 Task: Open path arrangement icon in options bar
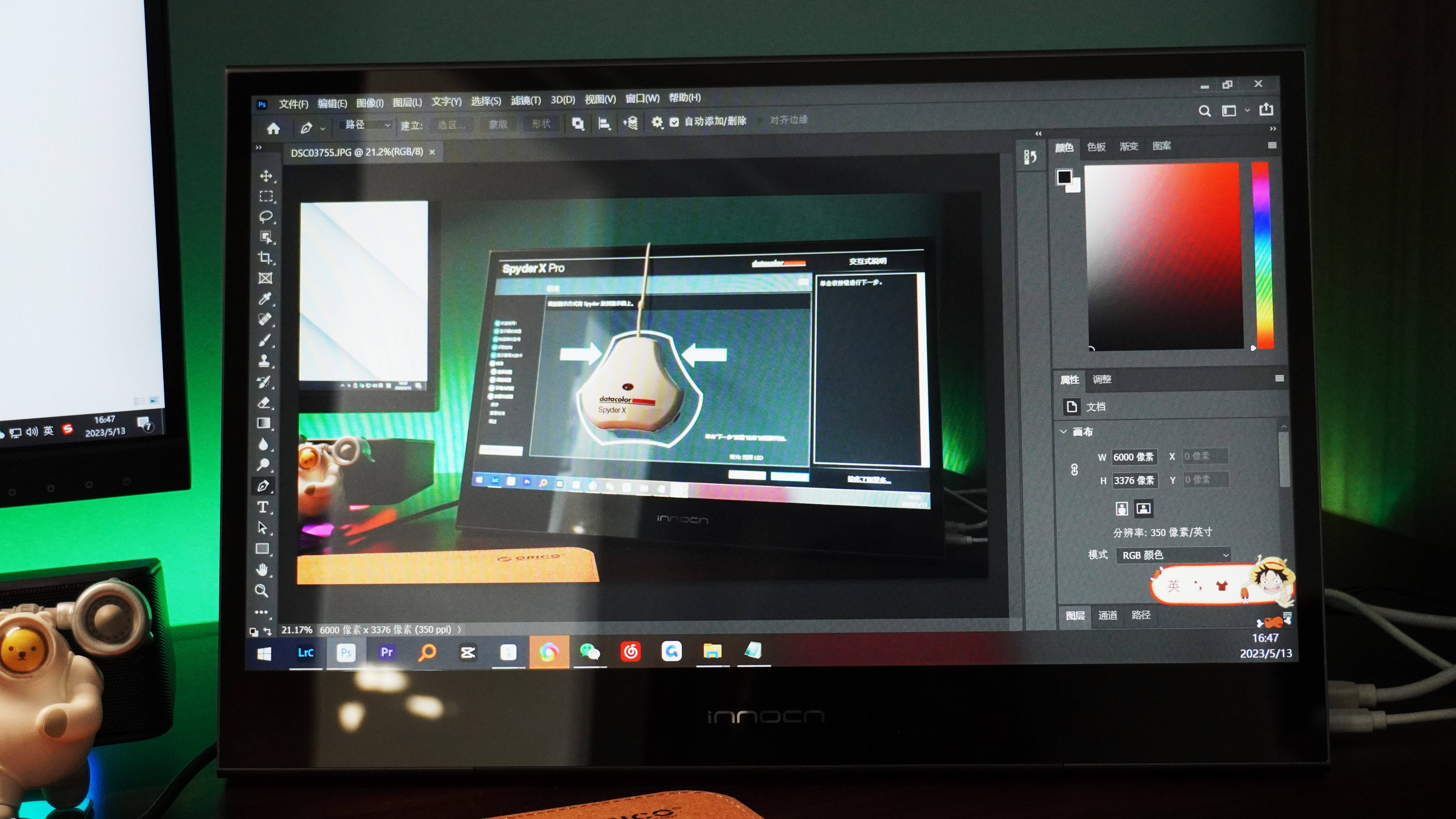point(631,123)
